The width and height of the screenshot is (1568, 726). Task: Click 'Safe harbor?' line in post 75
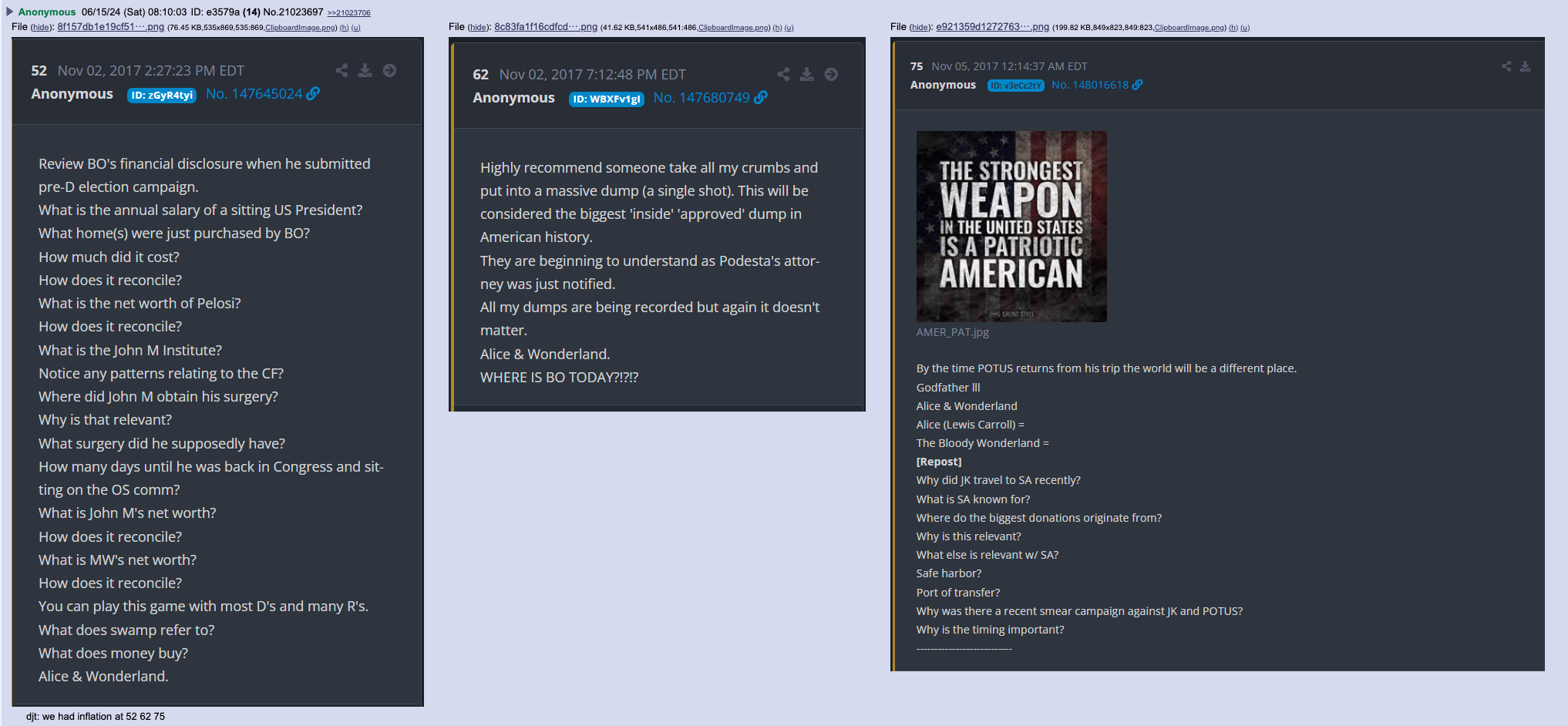[x=949, y=573]
